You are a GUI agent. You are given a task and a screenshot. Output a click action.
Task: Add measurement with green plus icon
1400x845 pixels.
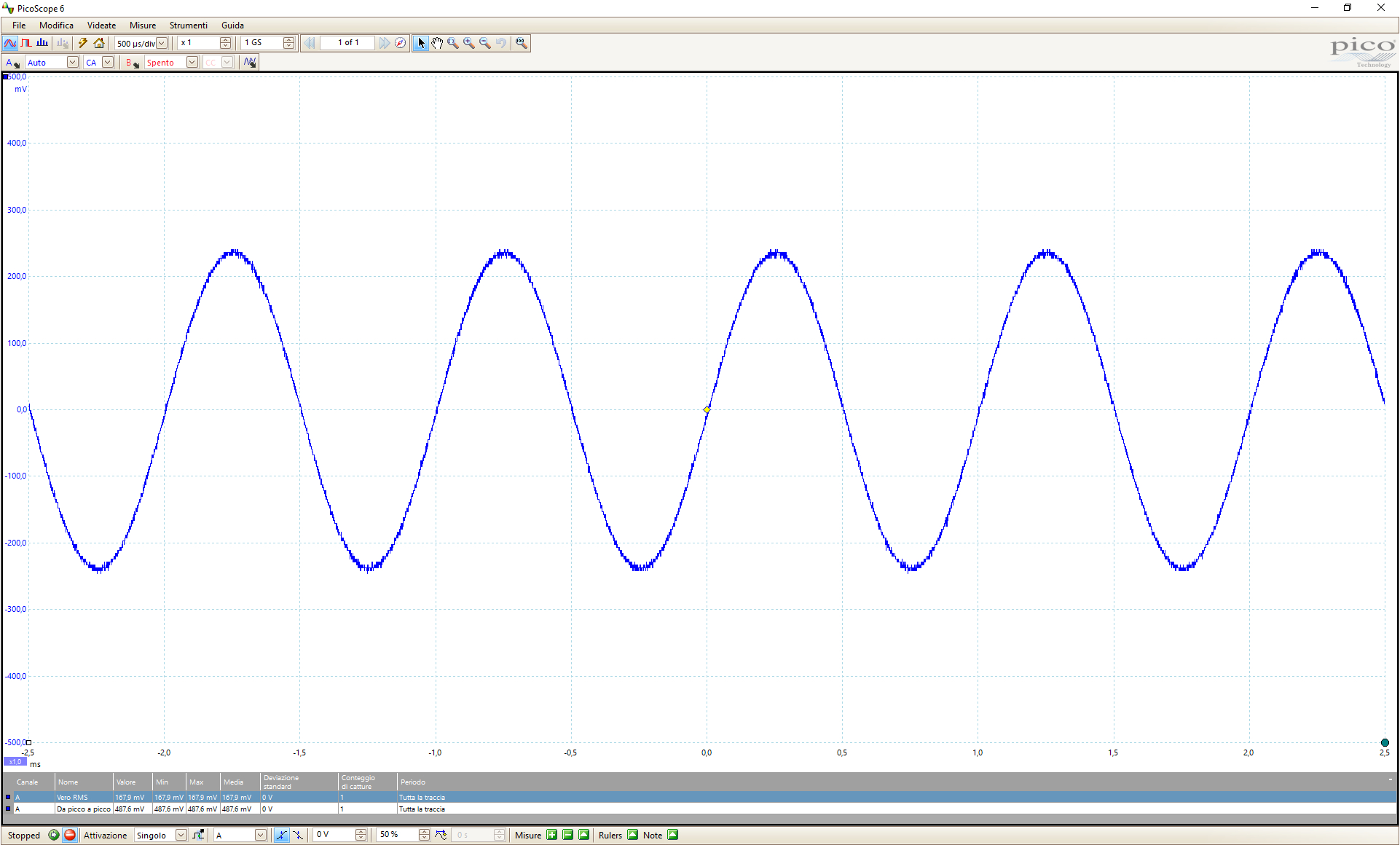(552, 835)
